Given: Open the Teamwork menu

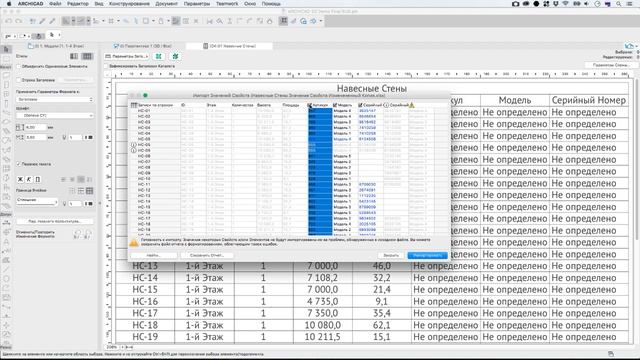Looking at the screenshot, I should click(227, 4).
